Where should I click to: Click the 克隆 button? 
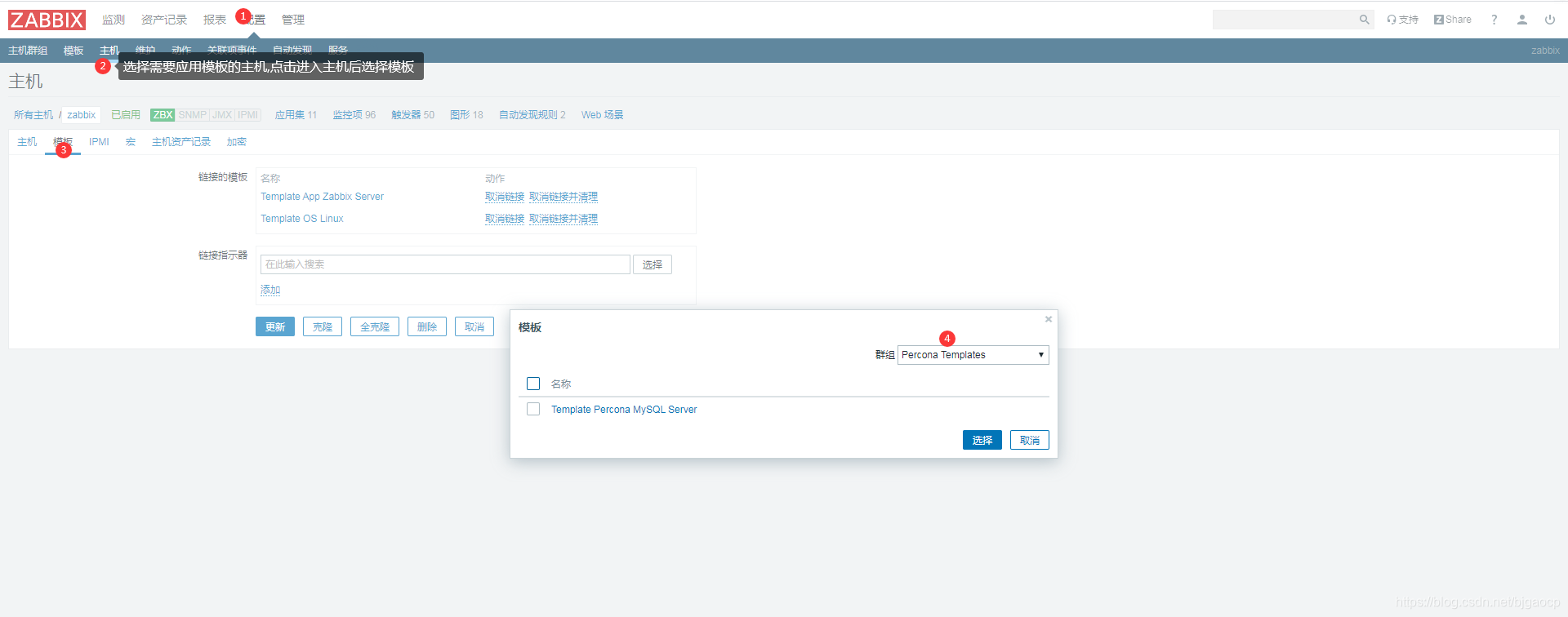point(323,326)
